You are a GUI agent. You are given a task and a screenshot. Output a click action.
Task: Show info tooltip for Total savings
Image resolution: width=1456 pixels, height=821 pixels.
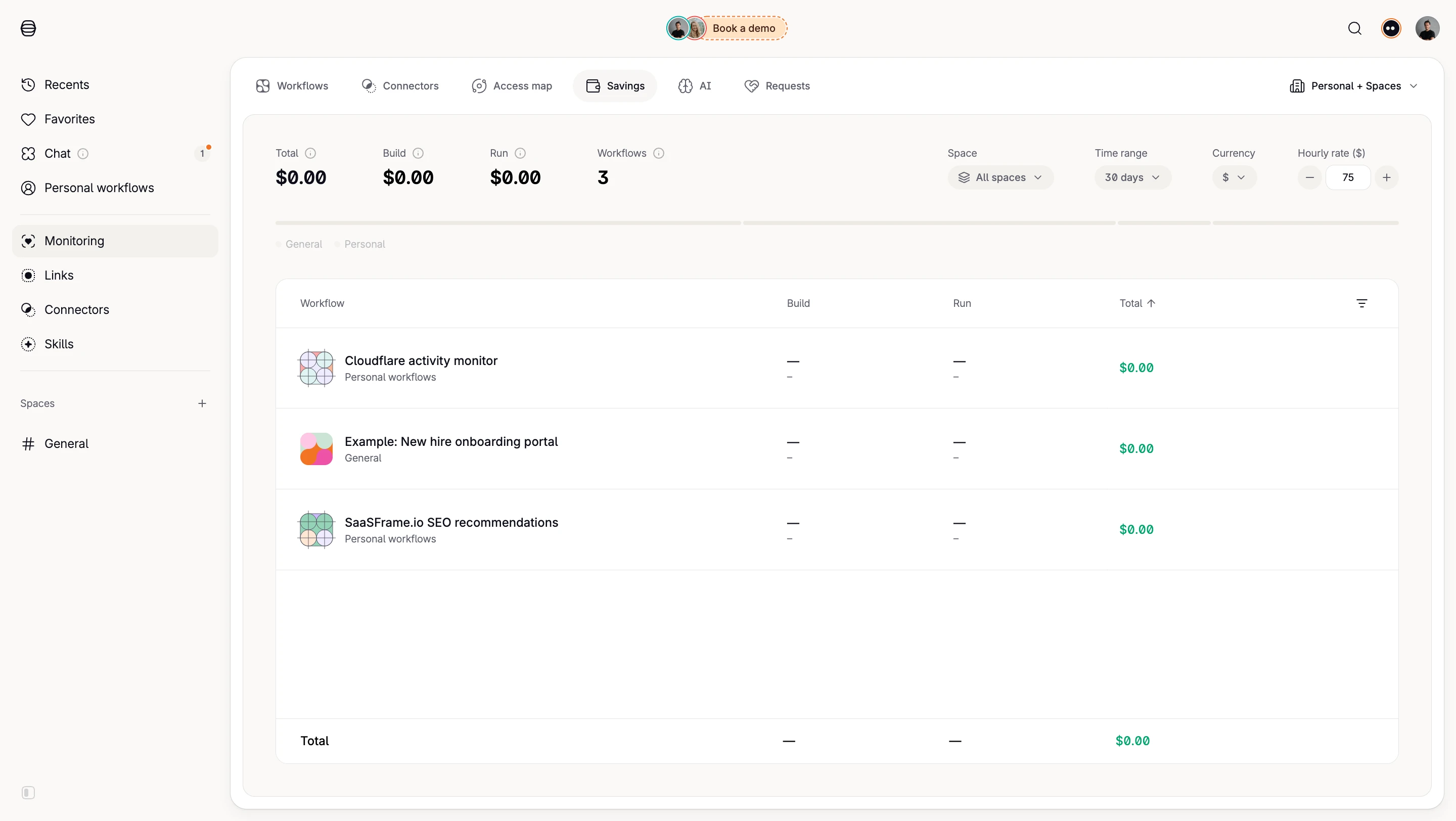tap(310, 153)
